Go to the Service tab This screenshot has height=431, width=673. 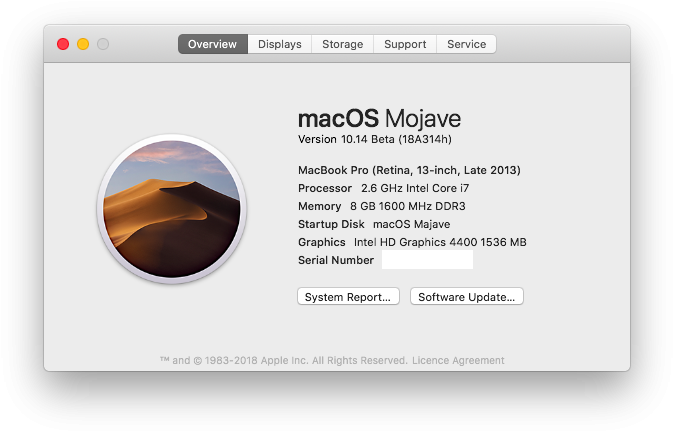pos(467,44)
